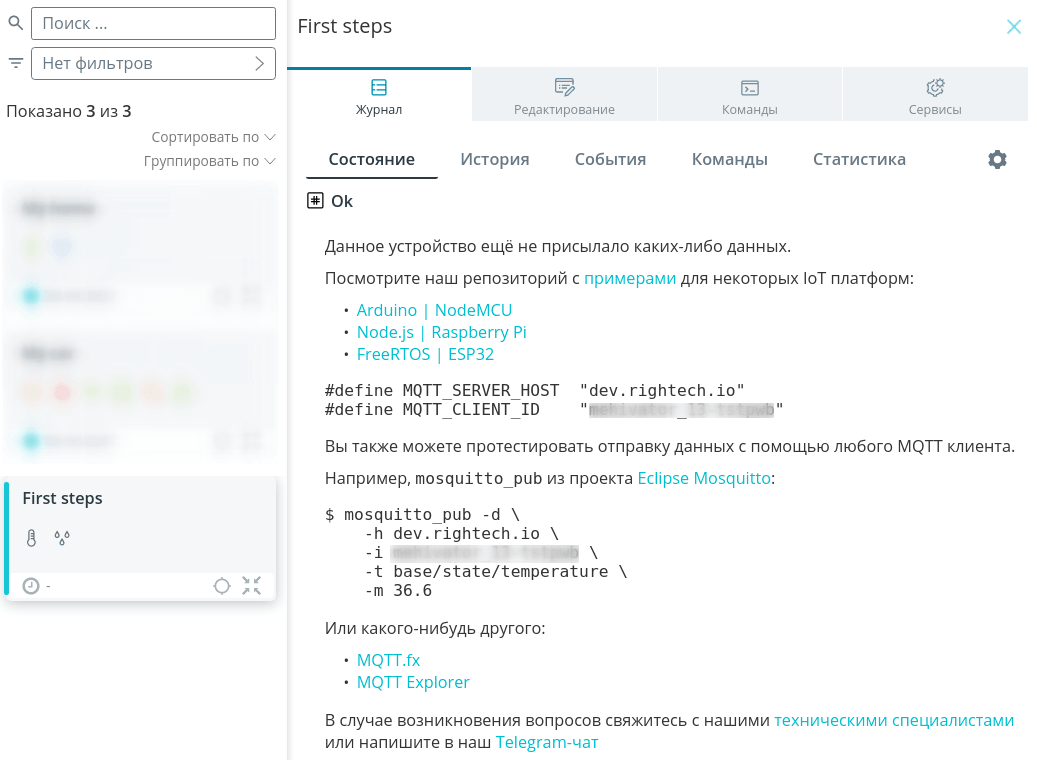The image size is (1037, 760).
Task: Open the Arduino | NodeMCU link
Action: coord(434,310)
